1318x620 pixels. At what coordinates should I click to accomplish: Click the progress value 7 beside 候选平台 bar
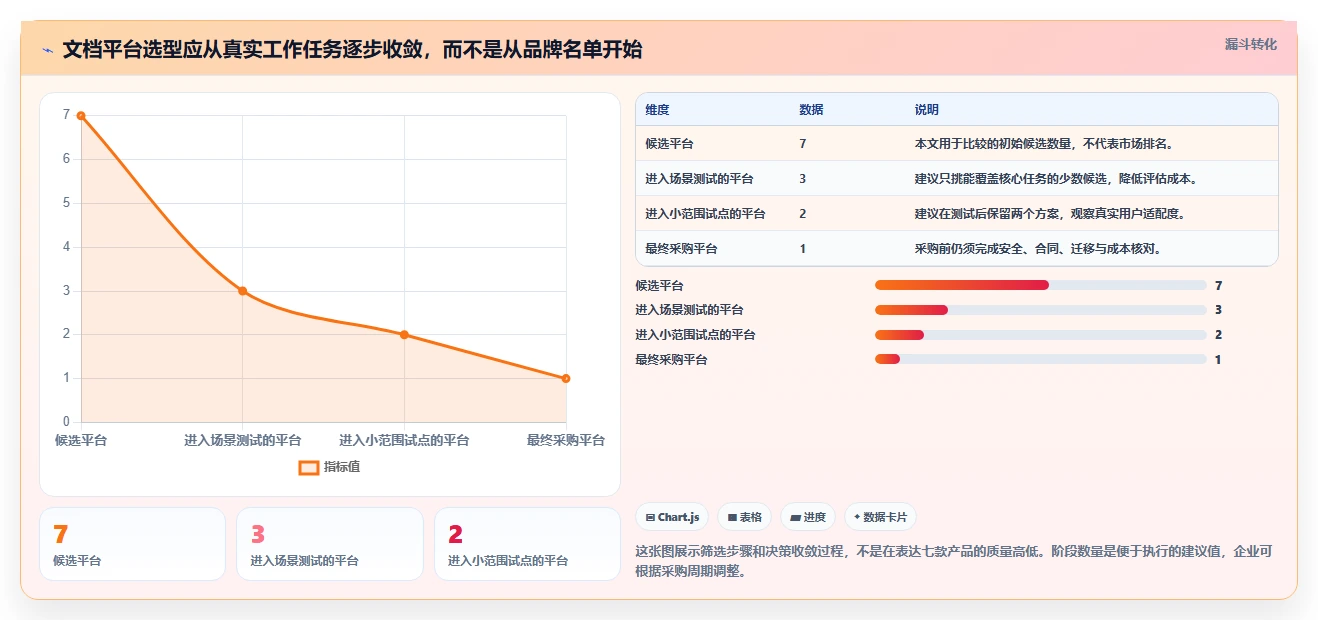(x=1218, y=286)
